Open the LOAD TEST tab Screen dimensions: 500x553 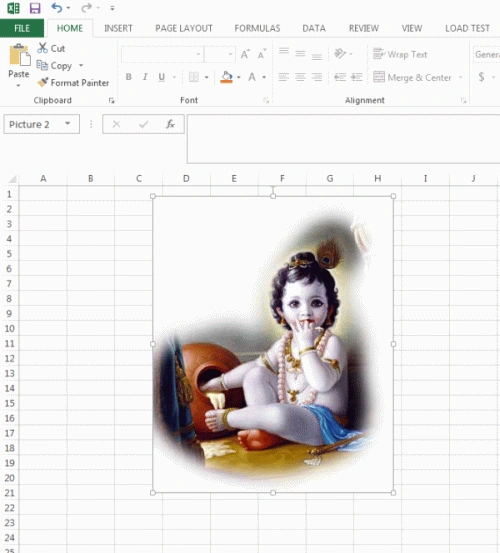[467, 28]
